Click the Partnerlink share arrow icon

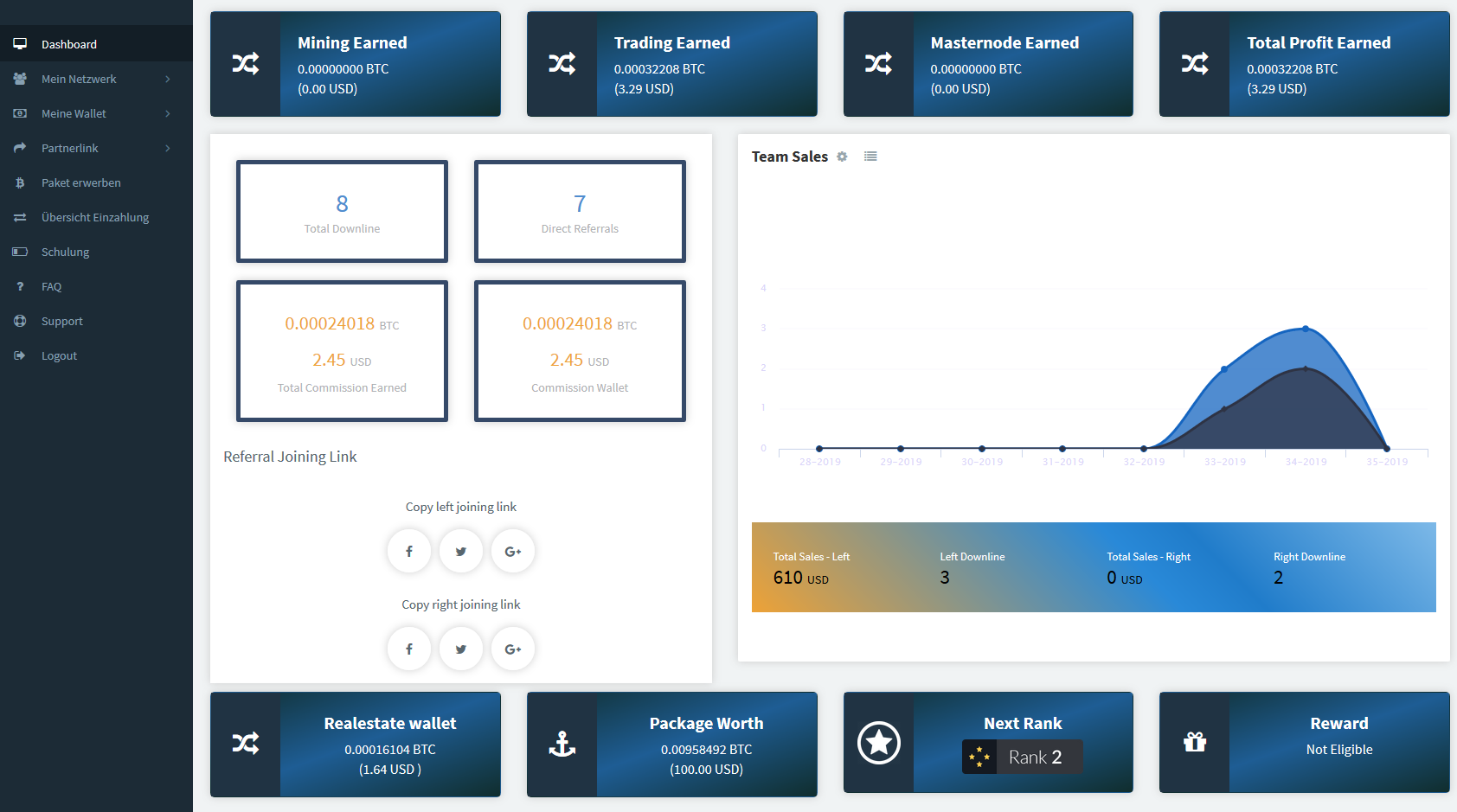(20, 148)
